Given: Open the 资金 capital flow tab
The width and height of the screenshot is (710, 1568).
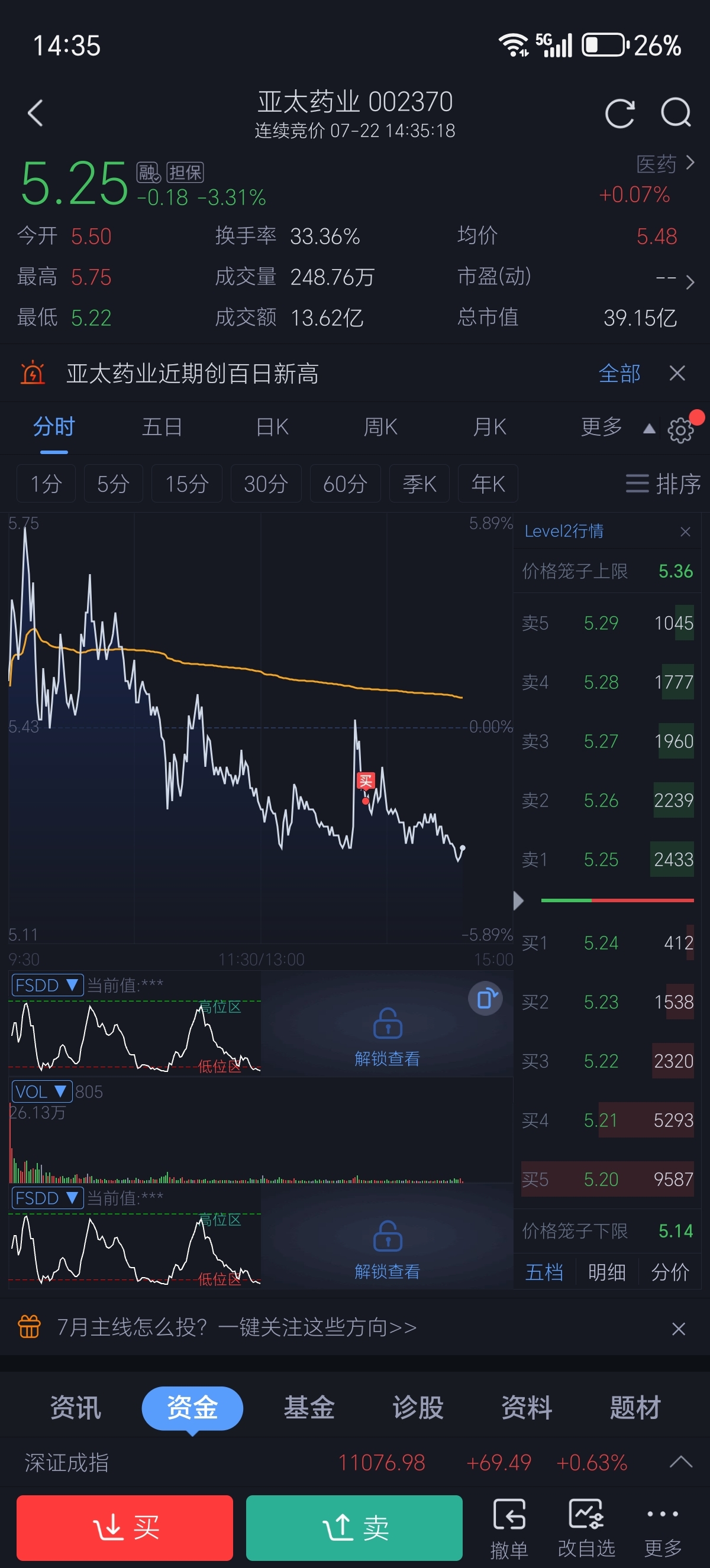Looking at the screenshot, I should 192,1407.
